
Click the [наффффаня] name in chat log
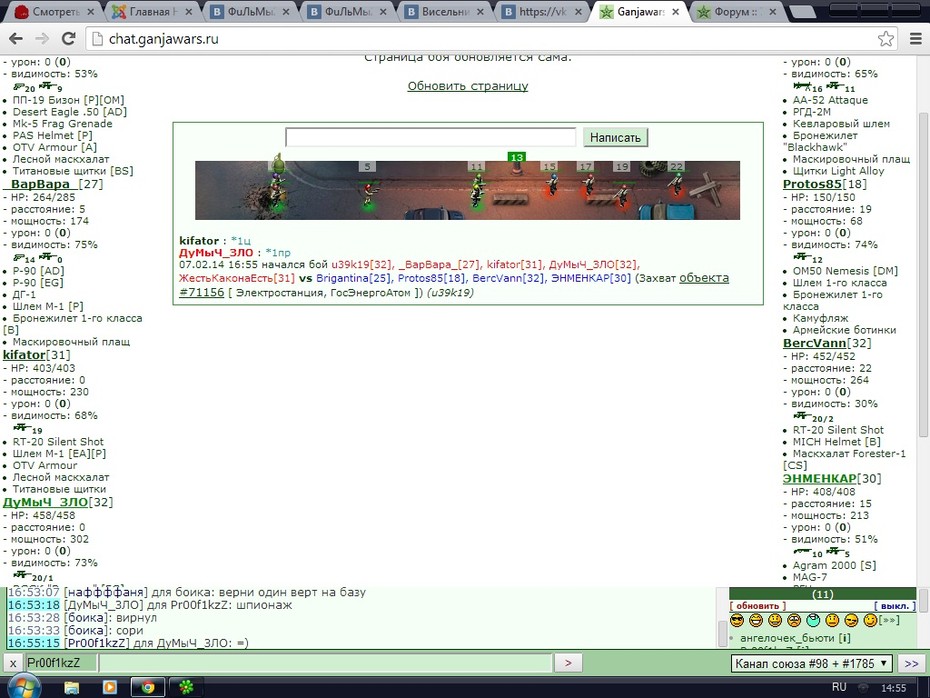105,592
